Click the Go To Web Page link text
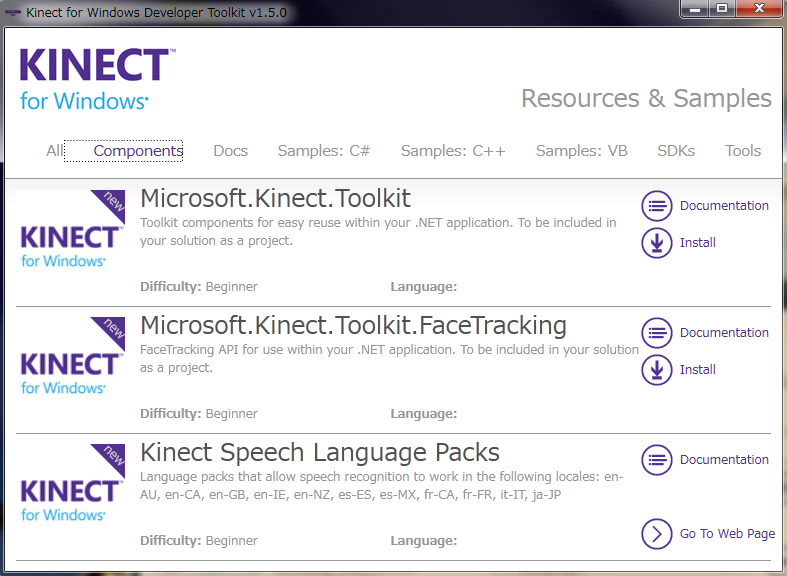 [x=727, y=534]
